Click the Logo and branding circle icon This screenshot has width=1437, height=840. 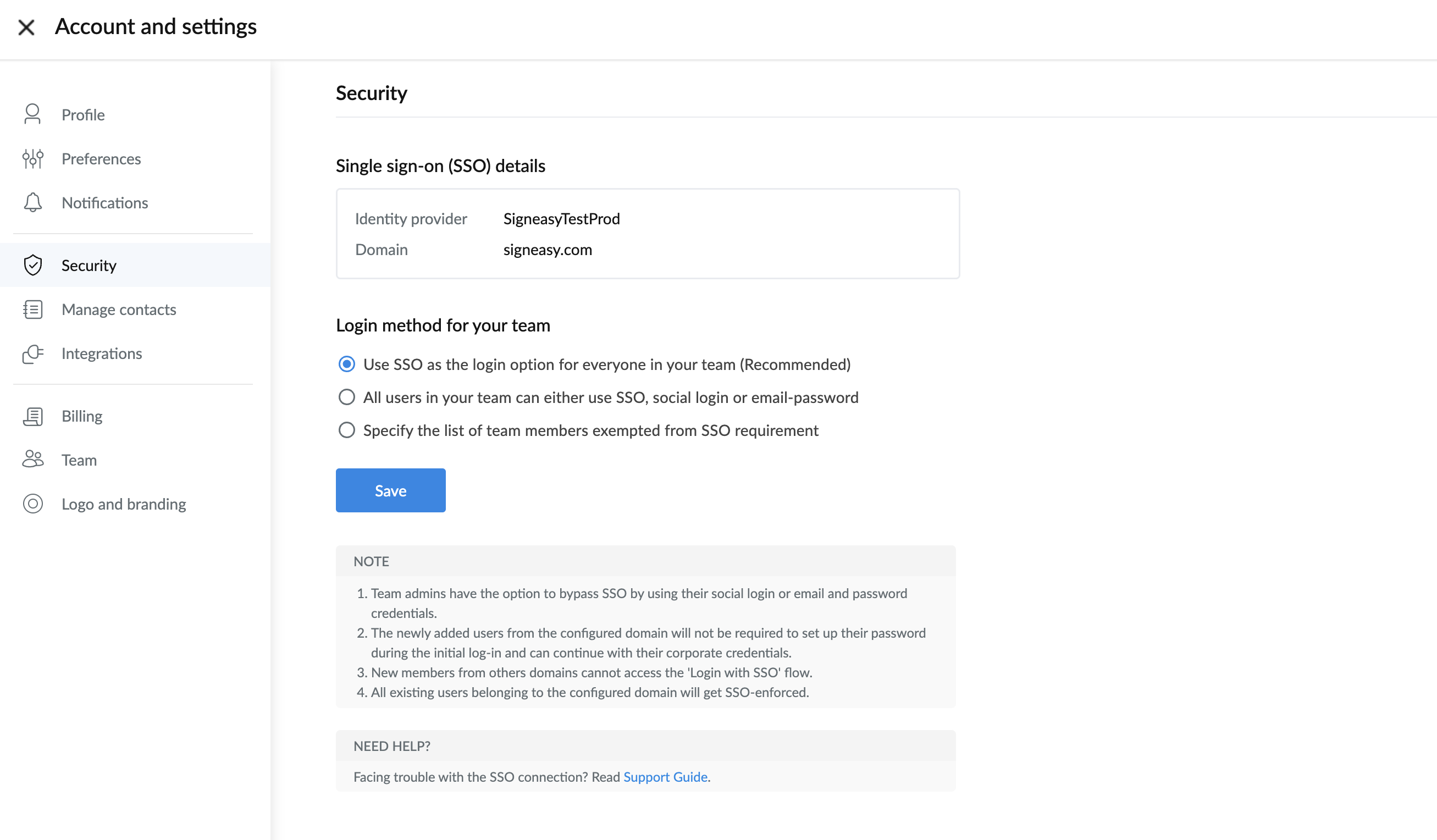[x=32, y=504]
